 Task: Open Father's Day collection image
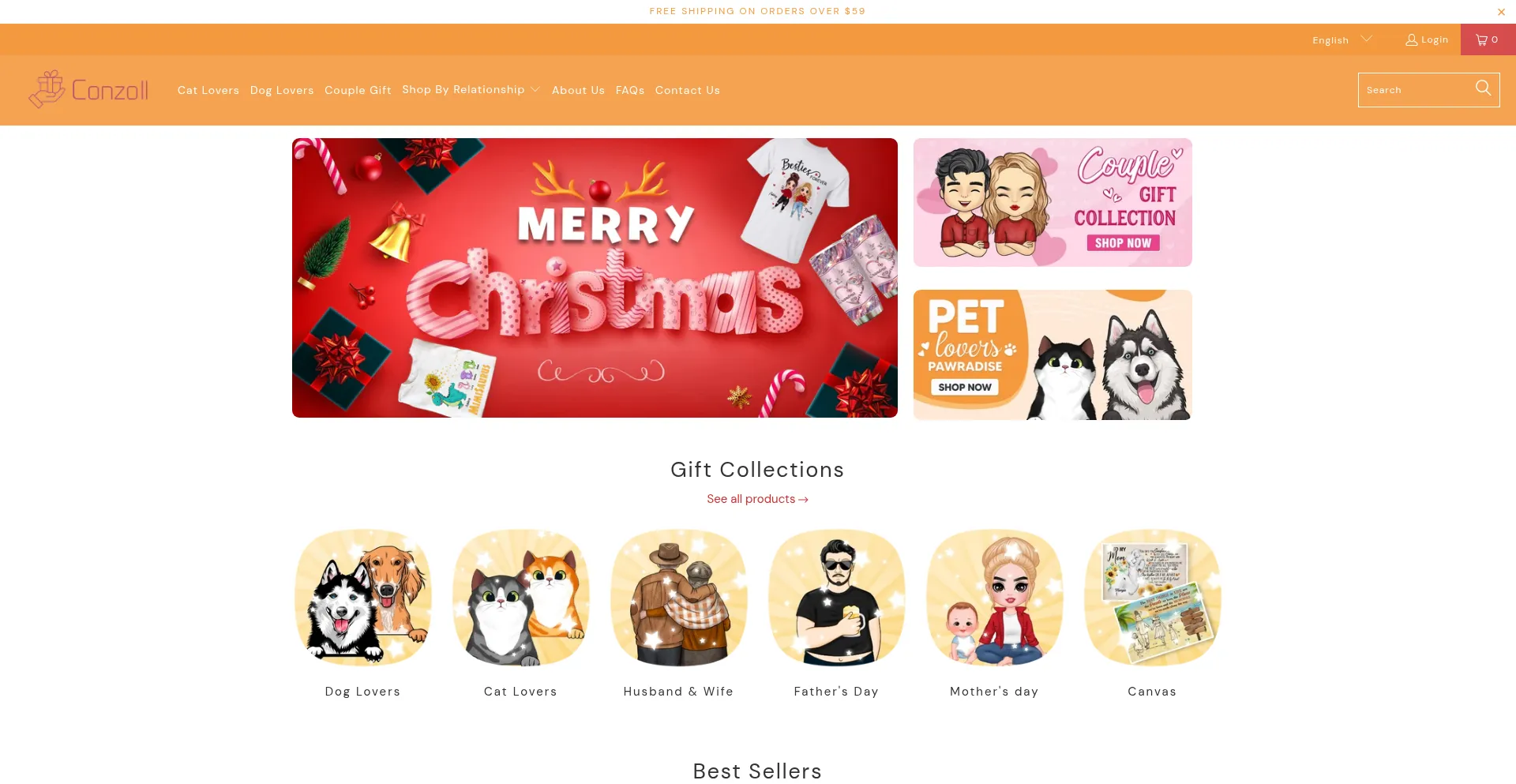[x=837, y=598]
